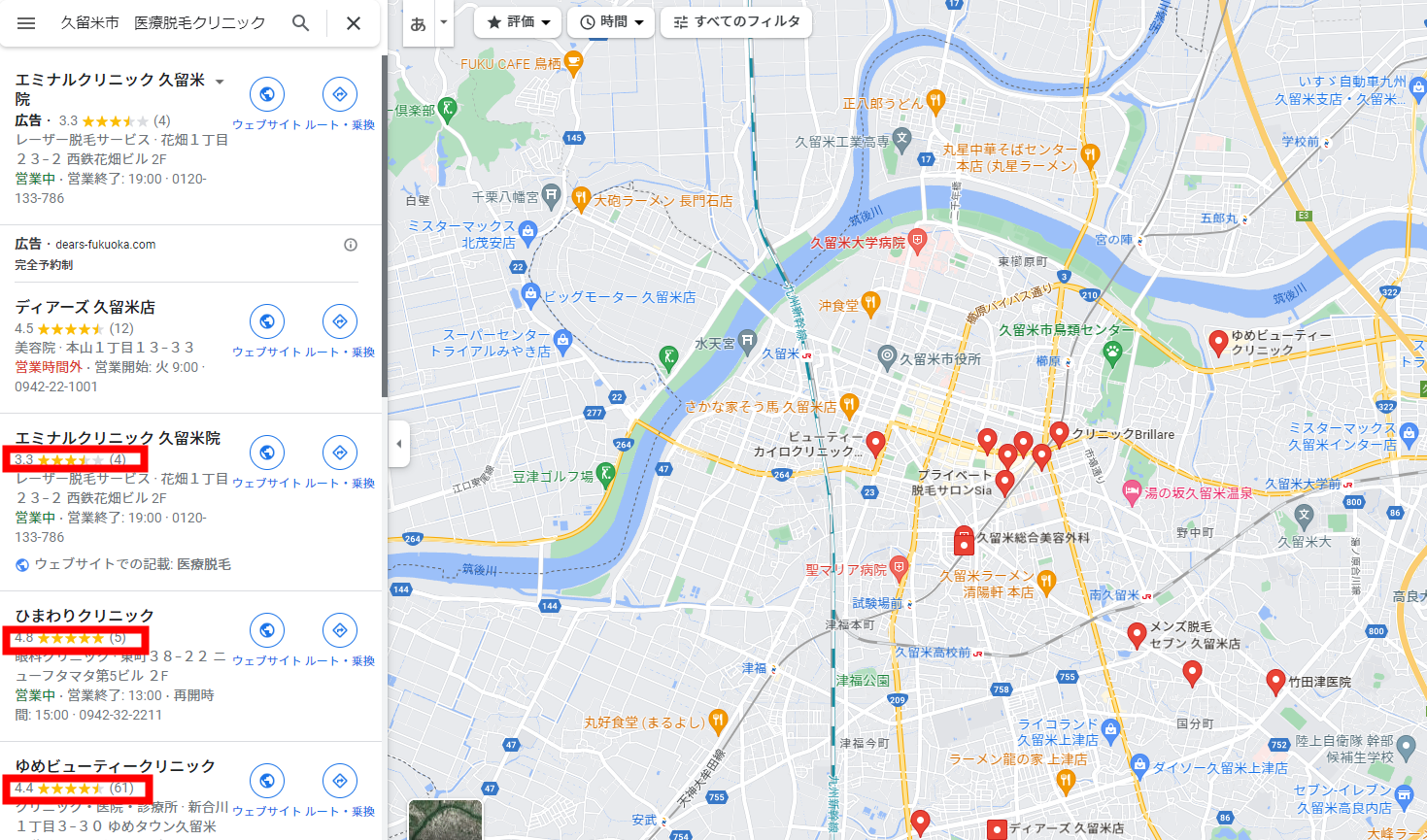Click the 久留米市鳥類センター park icon
1427x840 pixels.
[1113, 352]
